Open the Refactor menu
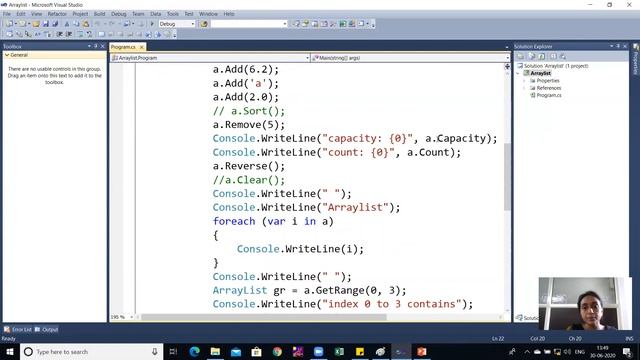Image resolution: width=640 pixels, height=360 pixels. coord(57,14)
